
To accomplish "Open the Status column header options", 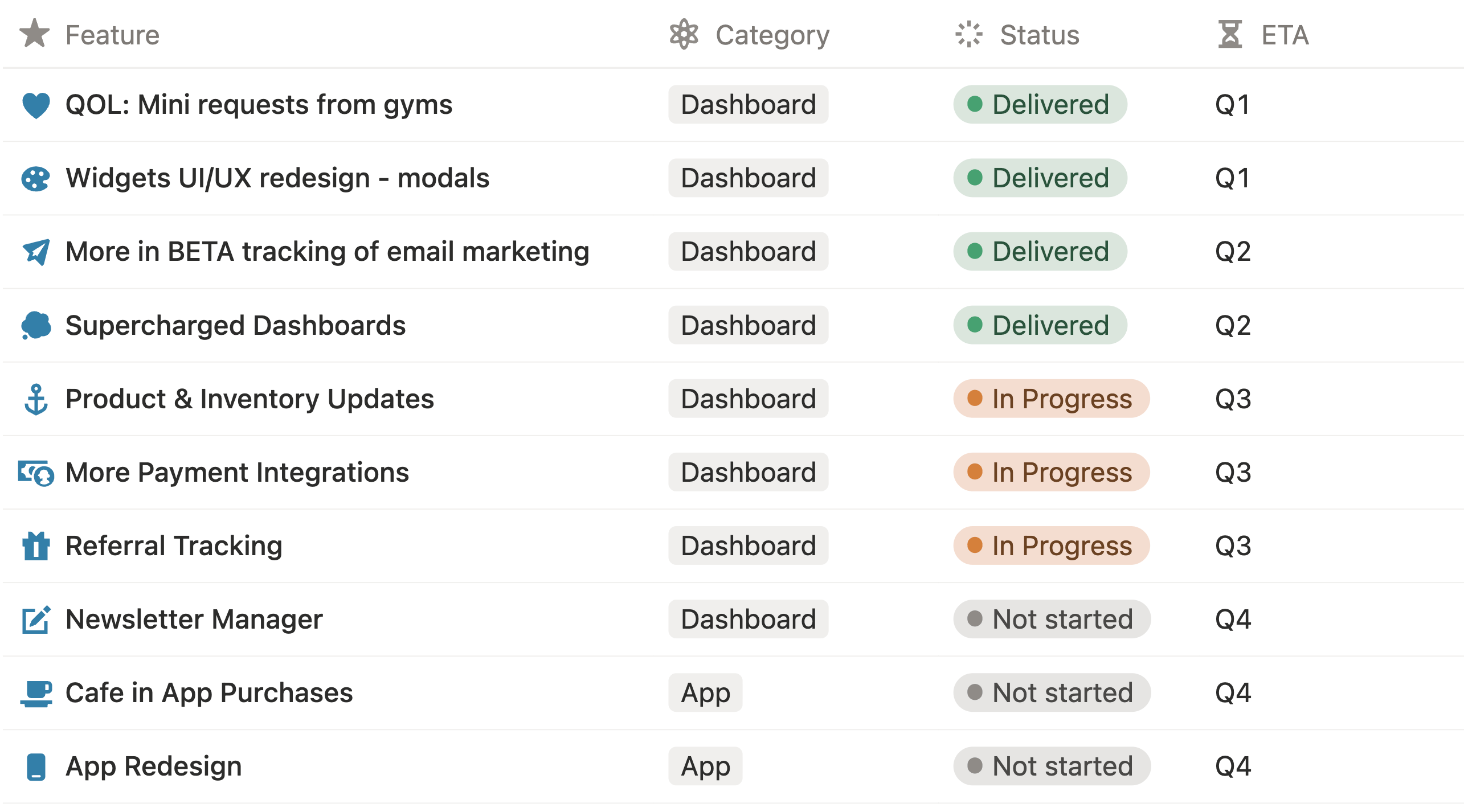I will pyautogui.click(x=1017, y=35).
